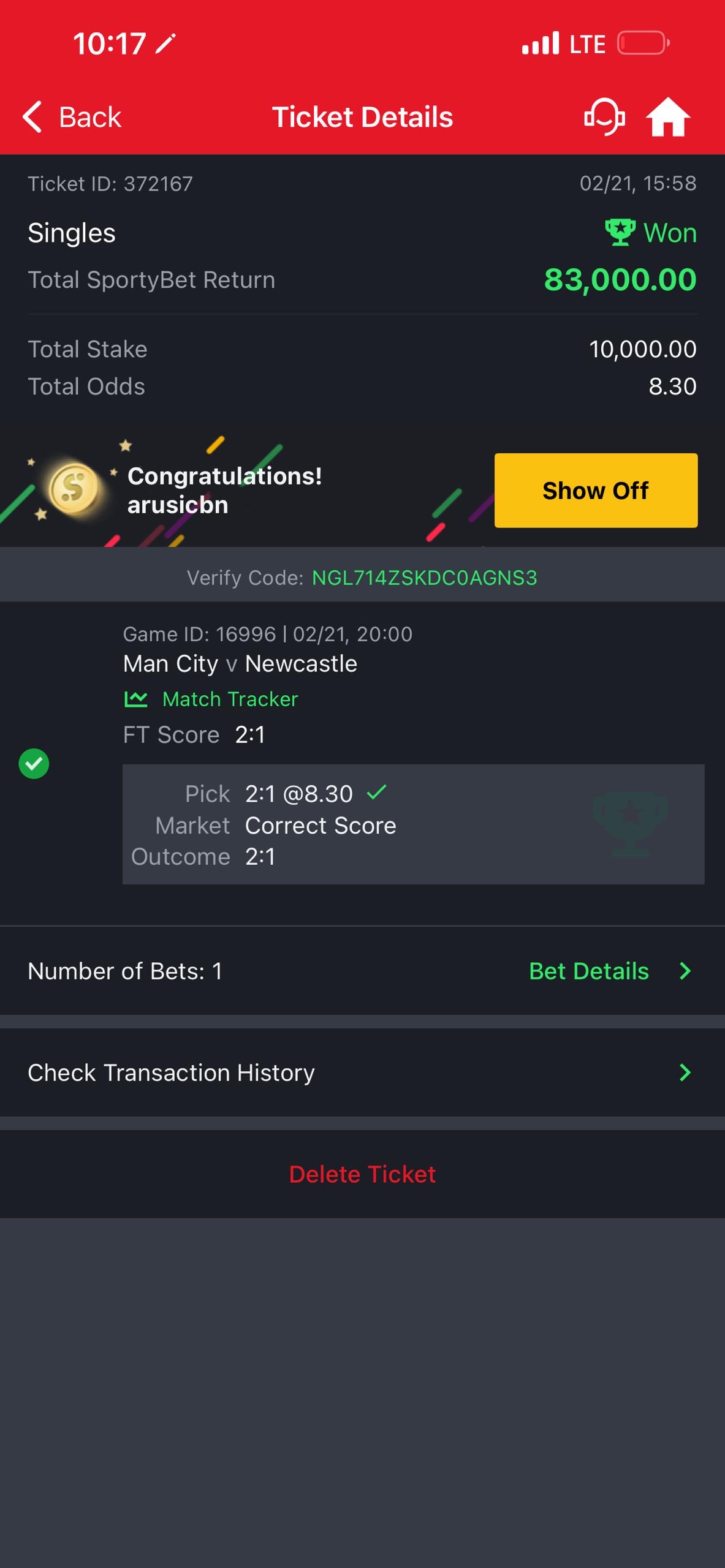Go to home via house icon
The image size is (725, 1568).
click(x=668, y=116)
